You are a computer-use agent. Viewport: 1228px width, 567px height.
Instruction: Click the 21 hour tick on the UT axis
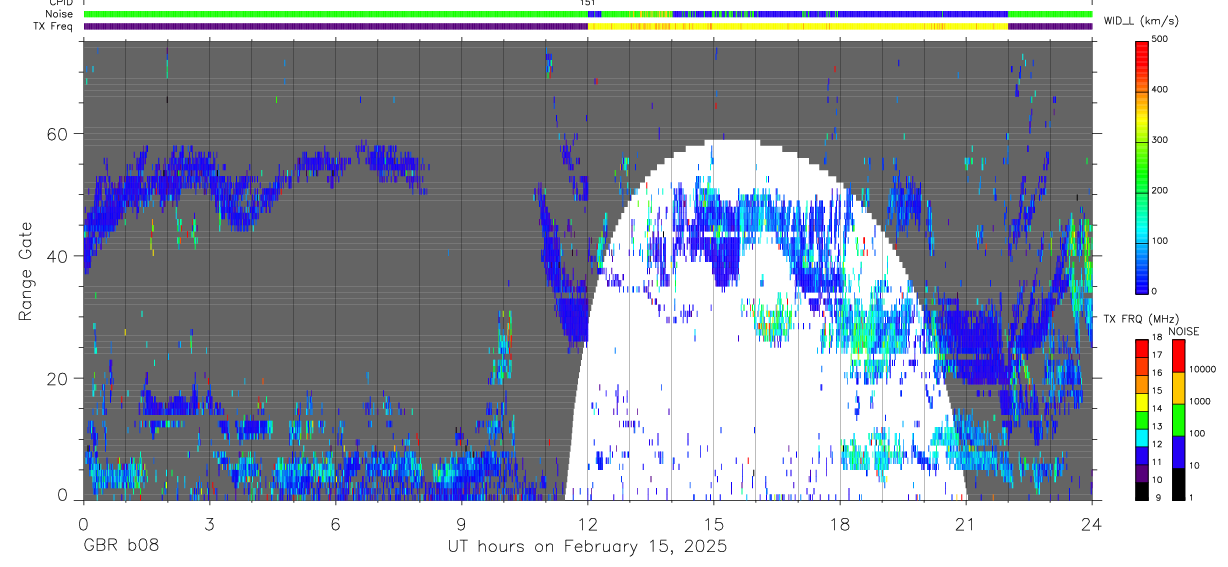click(966, 522)
